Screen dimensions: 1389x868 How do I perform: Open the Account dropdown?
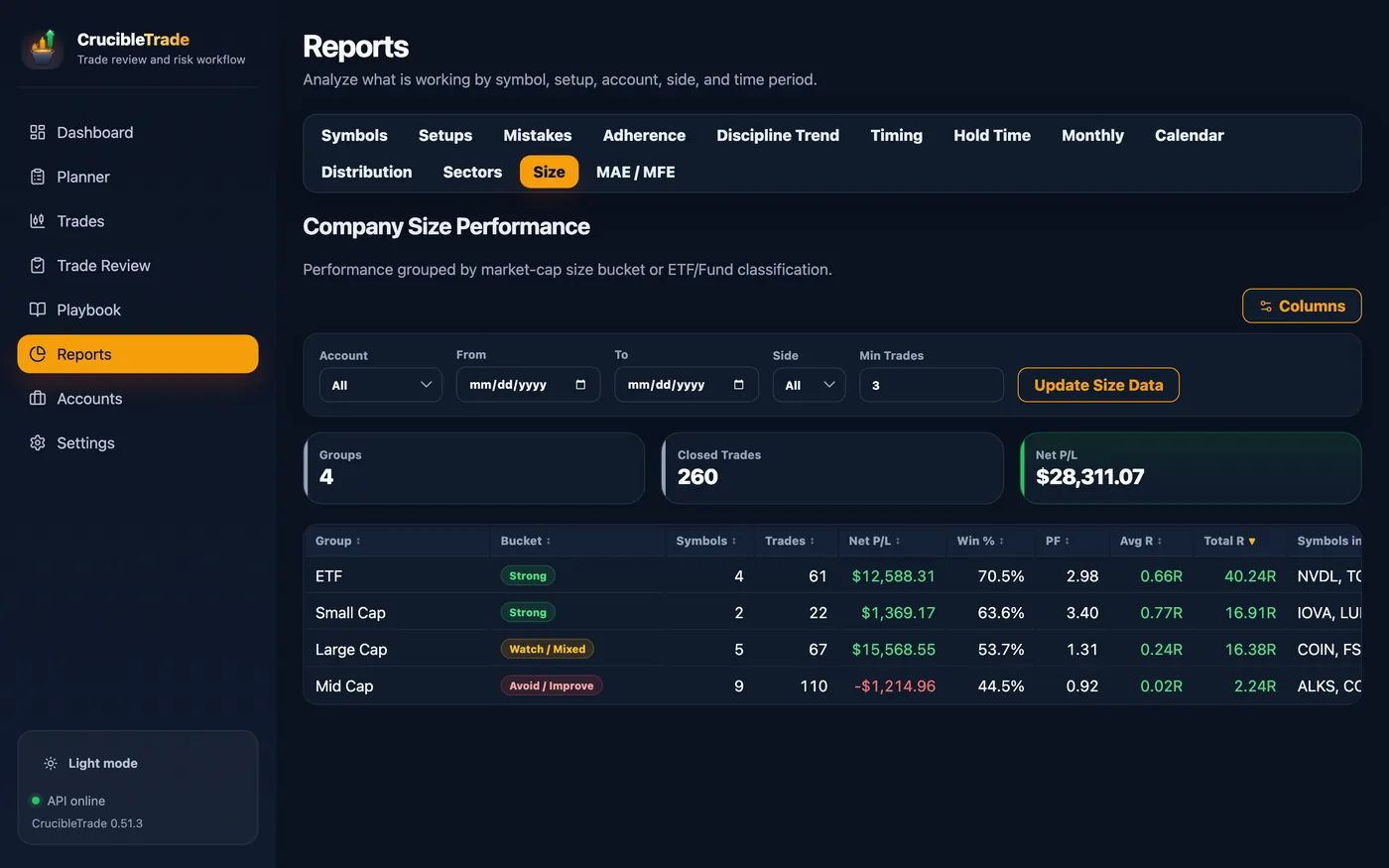tap(381, 385)
